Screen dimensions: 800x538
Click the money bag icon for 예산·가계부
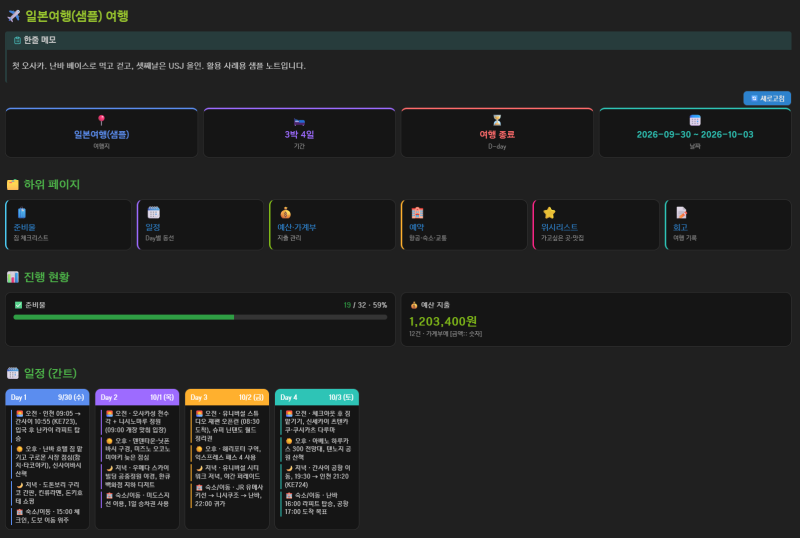tap(285, 212)
